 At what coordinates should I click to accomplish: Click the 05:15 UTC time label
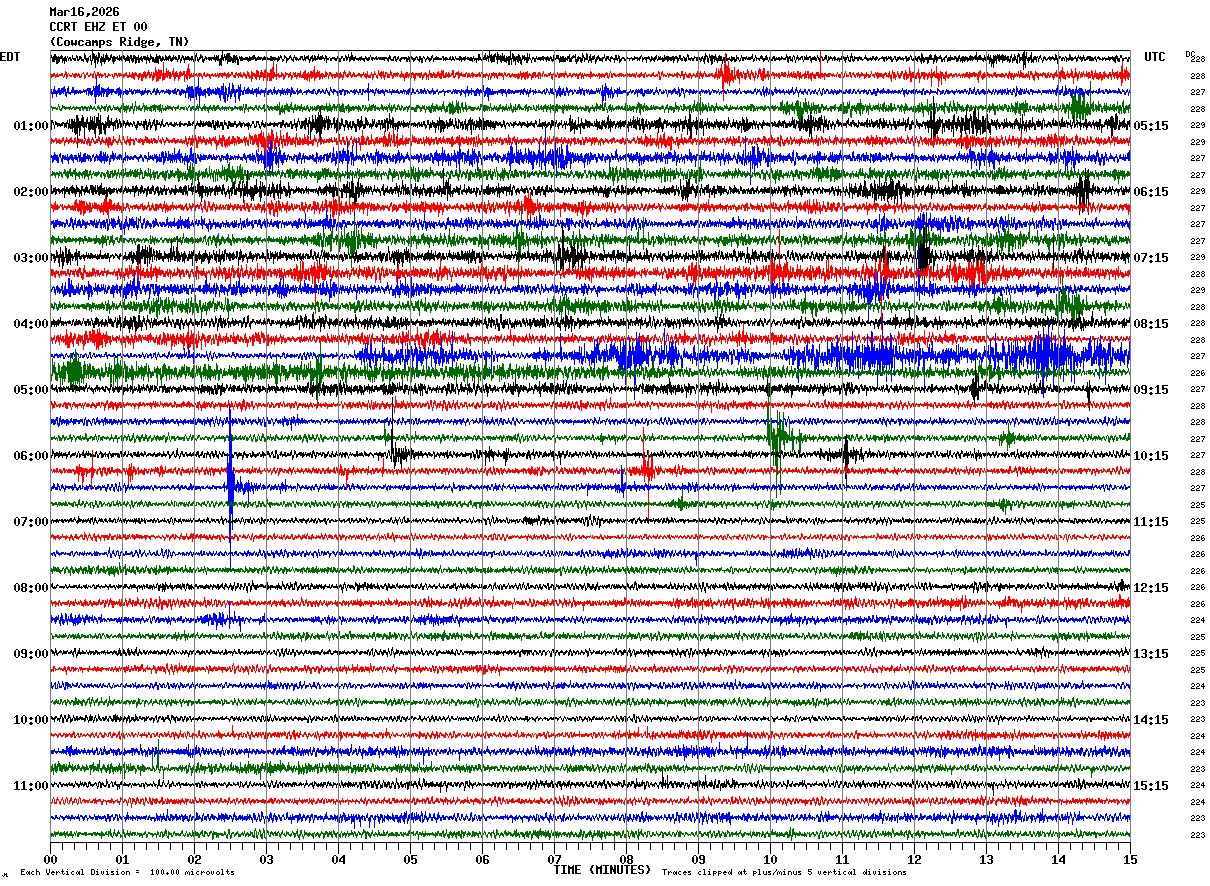click(1151, 126)
